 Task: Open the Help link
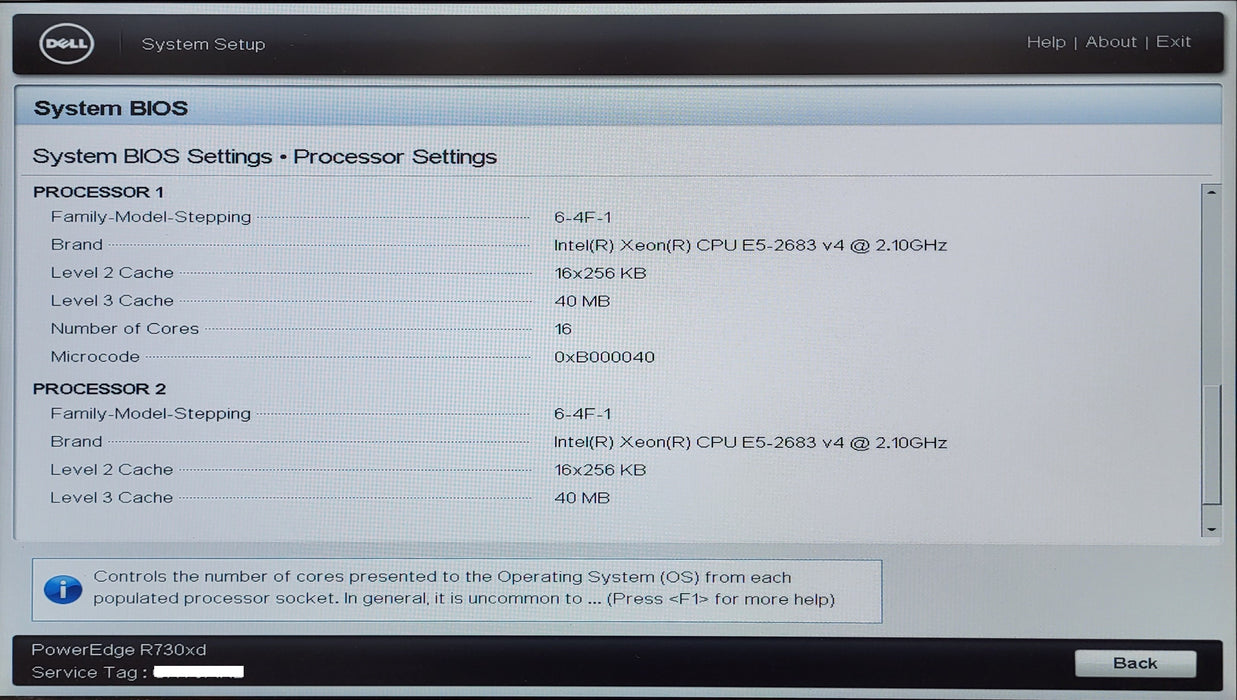point(1046,42)
